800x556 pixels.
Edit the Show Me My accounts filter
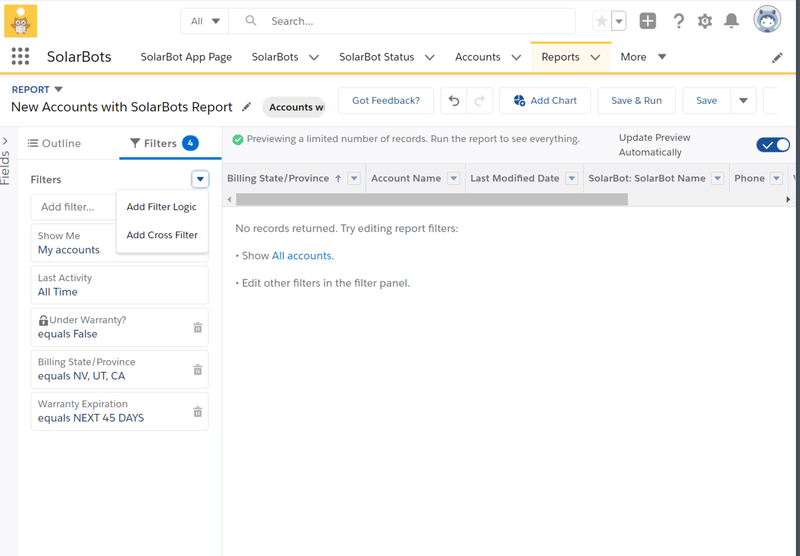pos(74,243)
